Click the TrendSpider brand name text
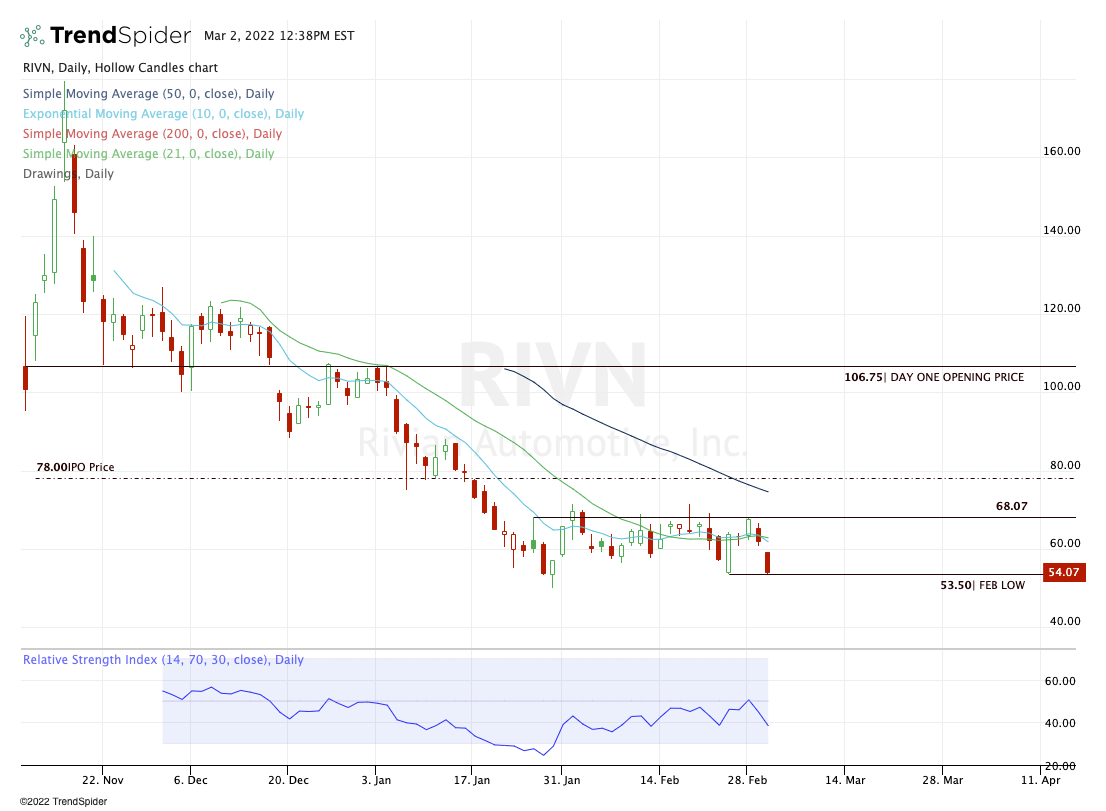 click(x=121, y=35)
